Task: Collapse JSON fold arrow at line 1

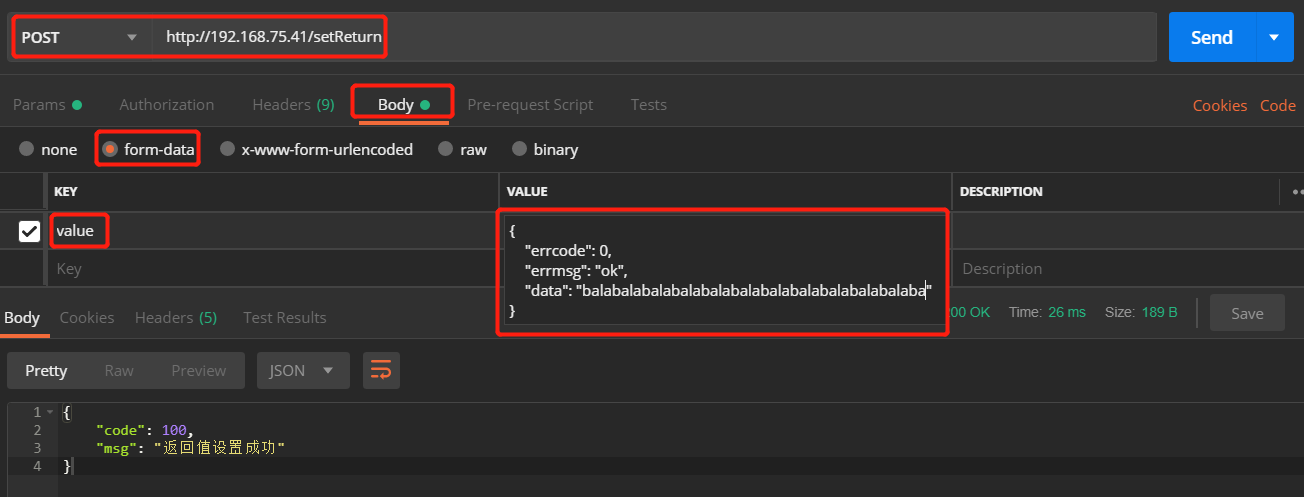Action: pyautogui.click(x=50, y=412)
